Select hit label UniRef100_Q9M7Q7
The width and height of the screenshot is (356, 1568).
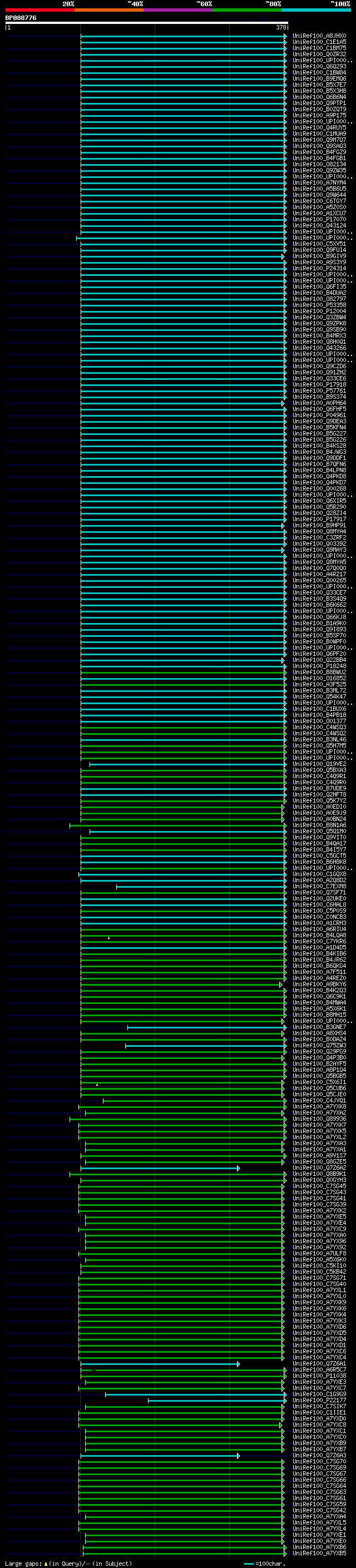(319, 140)
